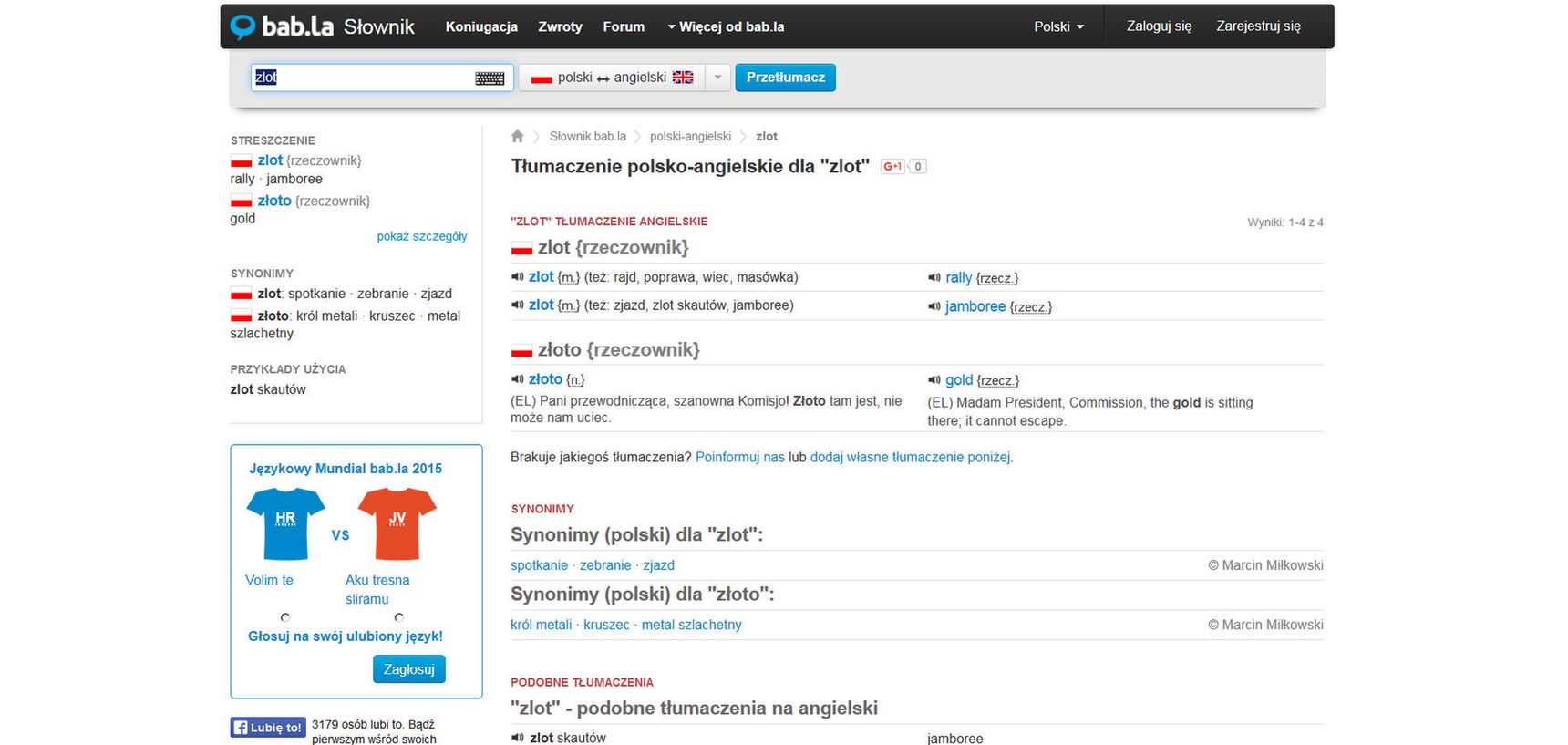Select the radio button for 'Volim te'
1568x745 pixels.
tap(285, 617)
